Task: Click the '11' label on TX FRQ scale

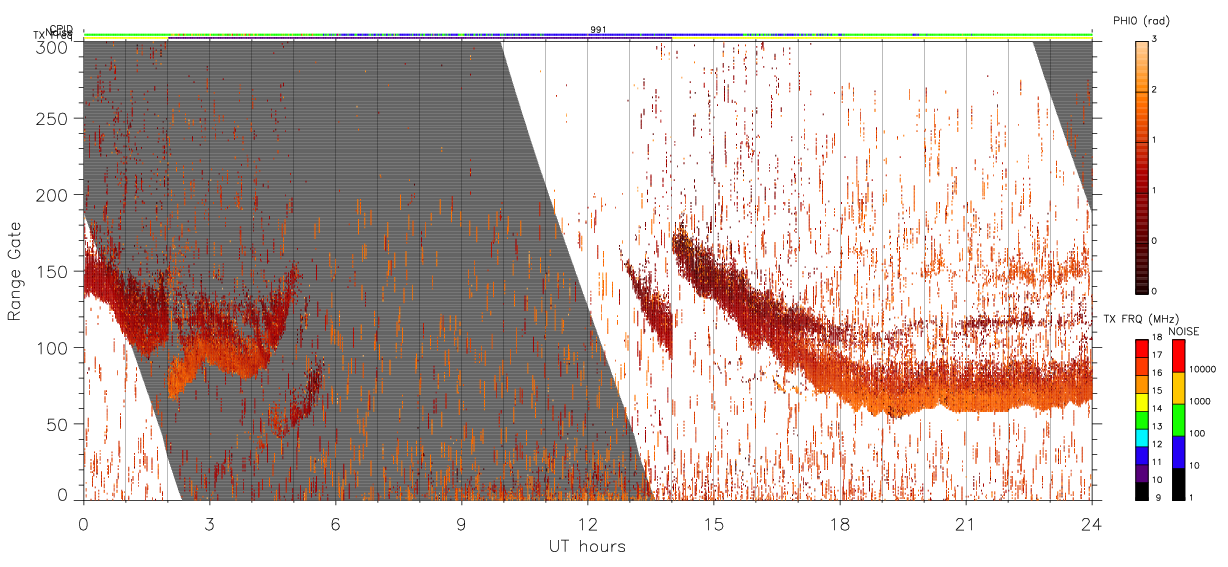Action: coord(1156,463)
